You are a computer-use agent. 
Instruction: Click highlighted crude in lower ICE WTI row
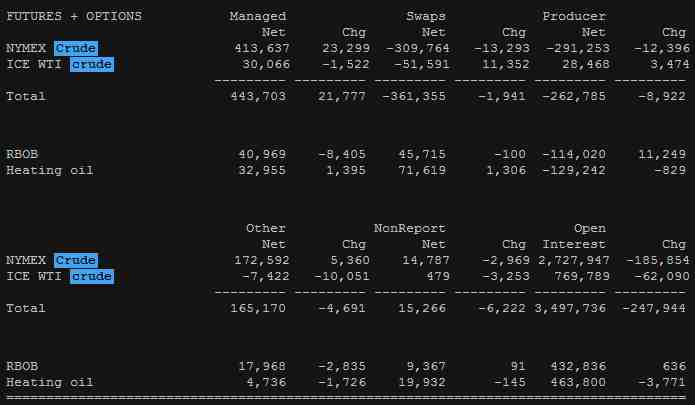[92, 276]
